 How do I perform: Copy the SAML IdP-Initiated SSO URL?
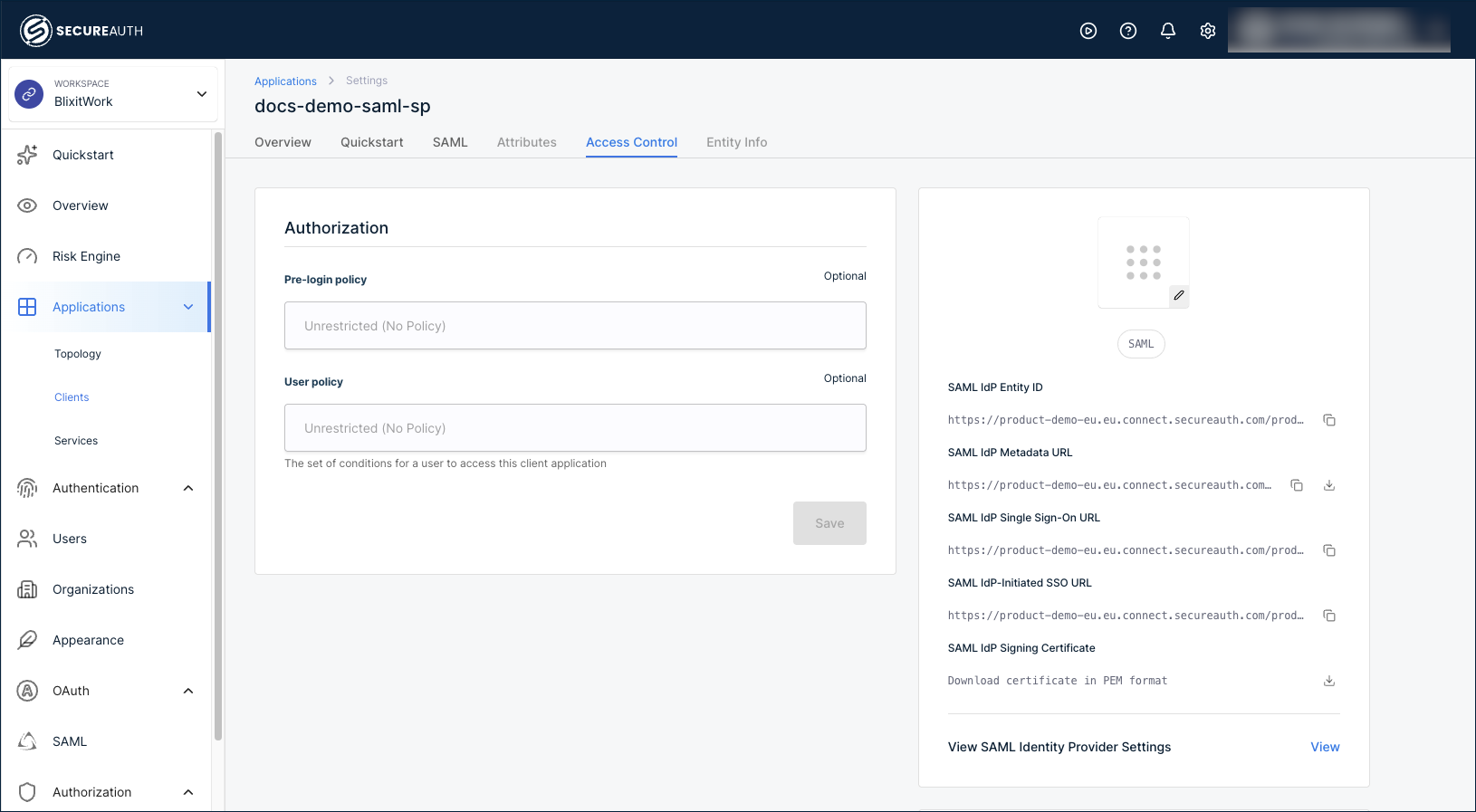point(1329,616)
